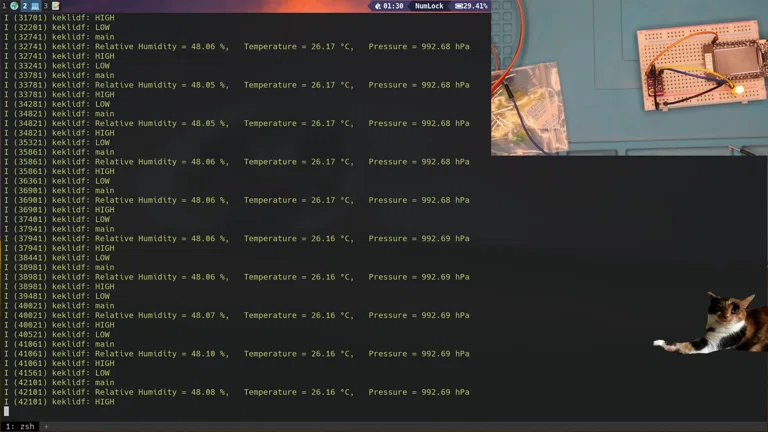Select workspace 2 terminal monitor icon
Image resolution: width=768 pixels, height=432 pixels.
(35, 6)
